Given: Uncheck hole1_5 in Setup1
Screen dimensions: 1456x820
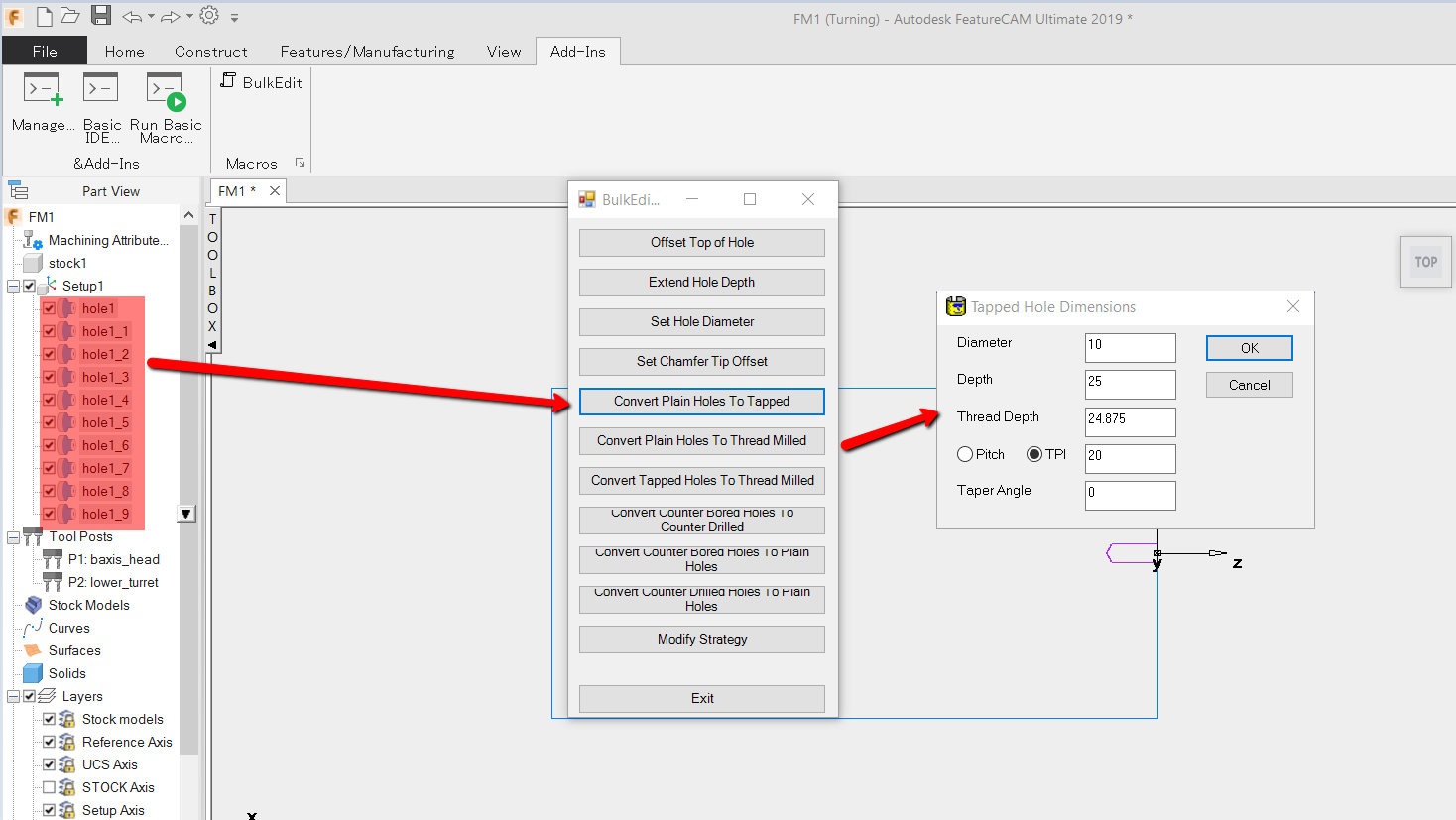Looking at the screenshot, I should click(x=49, y=421).
